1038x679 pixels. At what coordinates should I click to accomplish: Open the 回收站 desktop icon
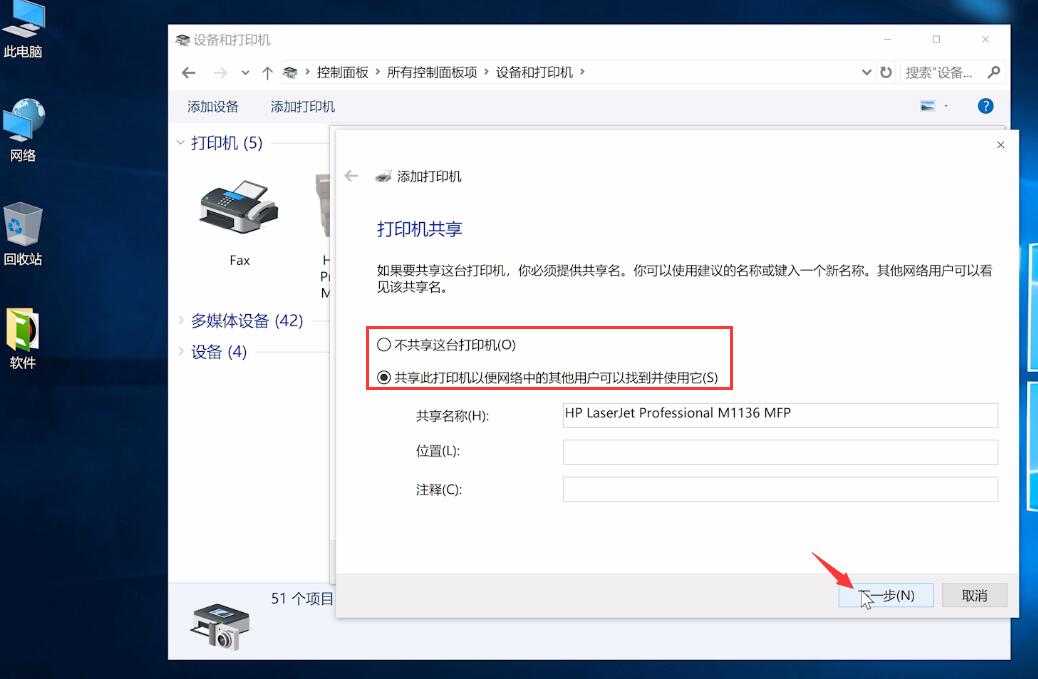pyautogui.click(x=24, y=225)
